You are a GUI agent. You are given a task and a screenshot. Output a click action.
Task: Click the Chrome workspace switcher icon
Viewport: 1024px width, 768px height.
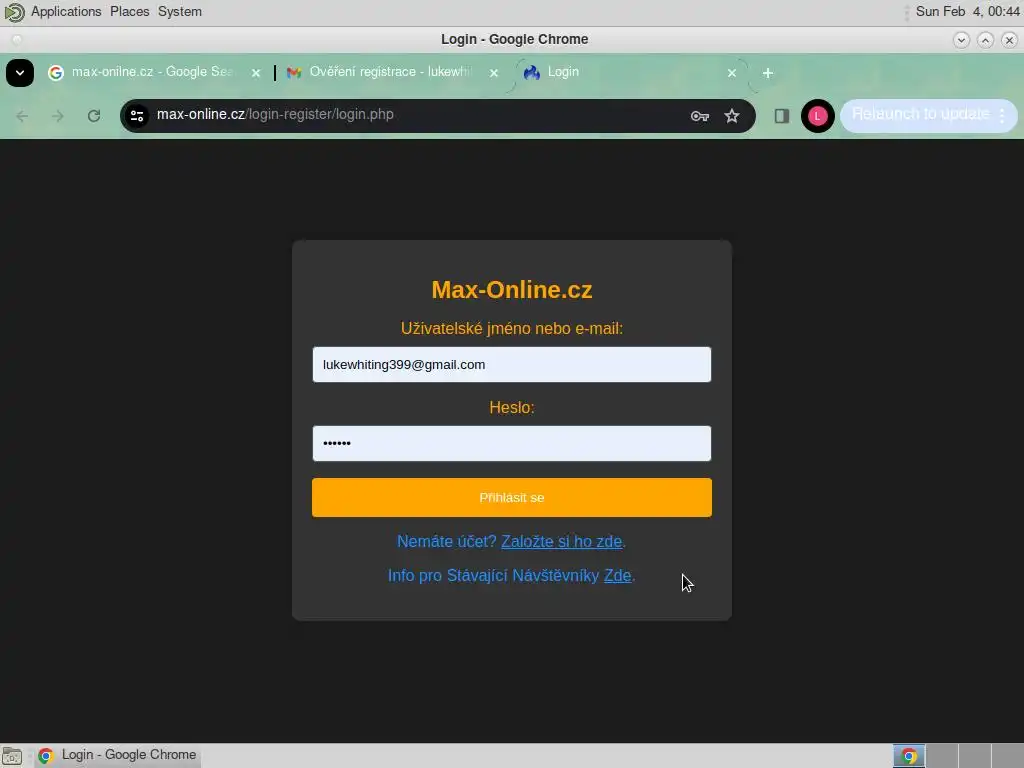(908, 756)
